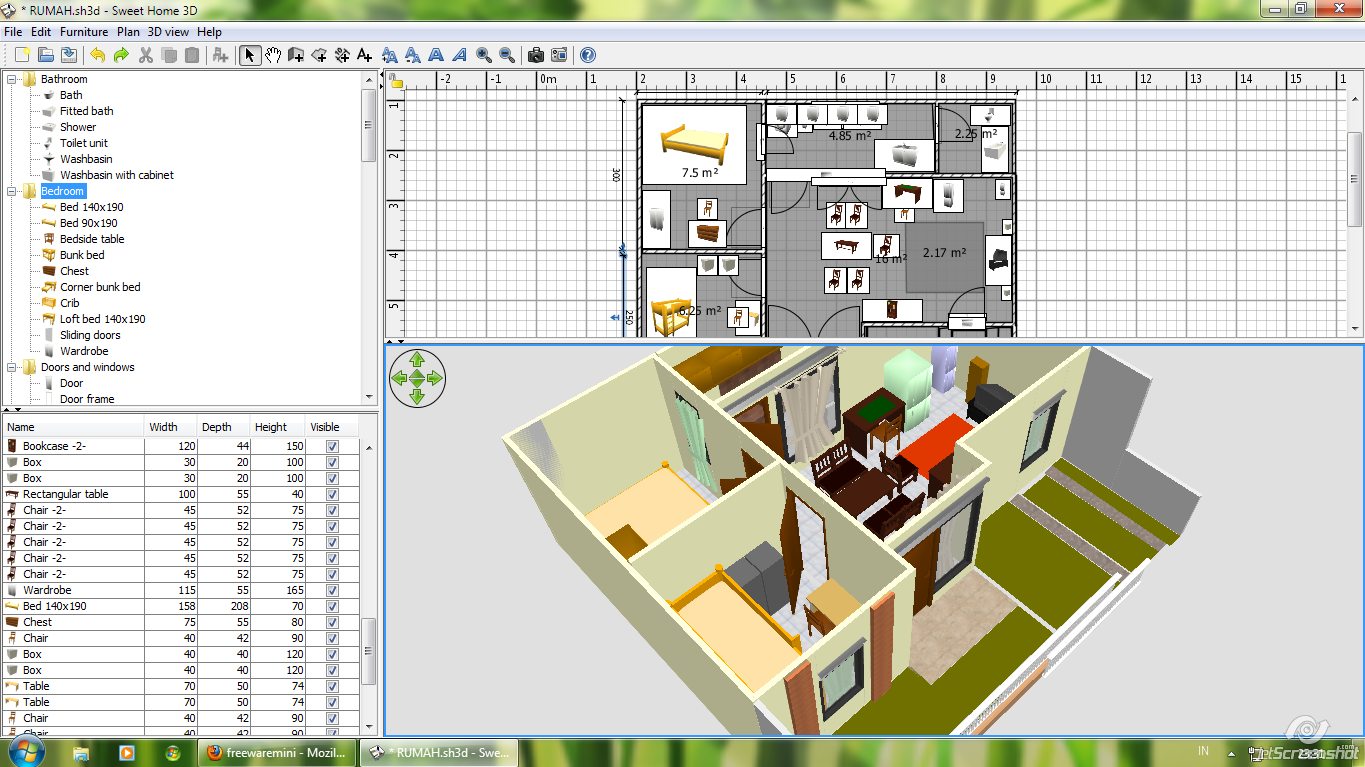Toggle Visible checkbox for Wardrobe row
Screen dimensions: 1365x767
(332, 590)
